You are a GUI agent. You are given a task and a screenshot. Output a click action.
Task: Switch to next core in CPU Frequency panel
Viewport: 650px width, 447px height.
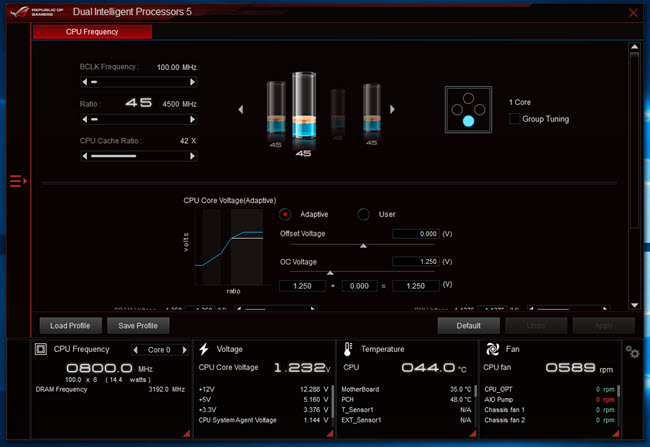click(x=184, y=350)
